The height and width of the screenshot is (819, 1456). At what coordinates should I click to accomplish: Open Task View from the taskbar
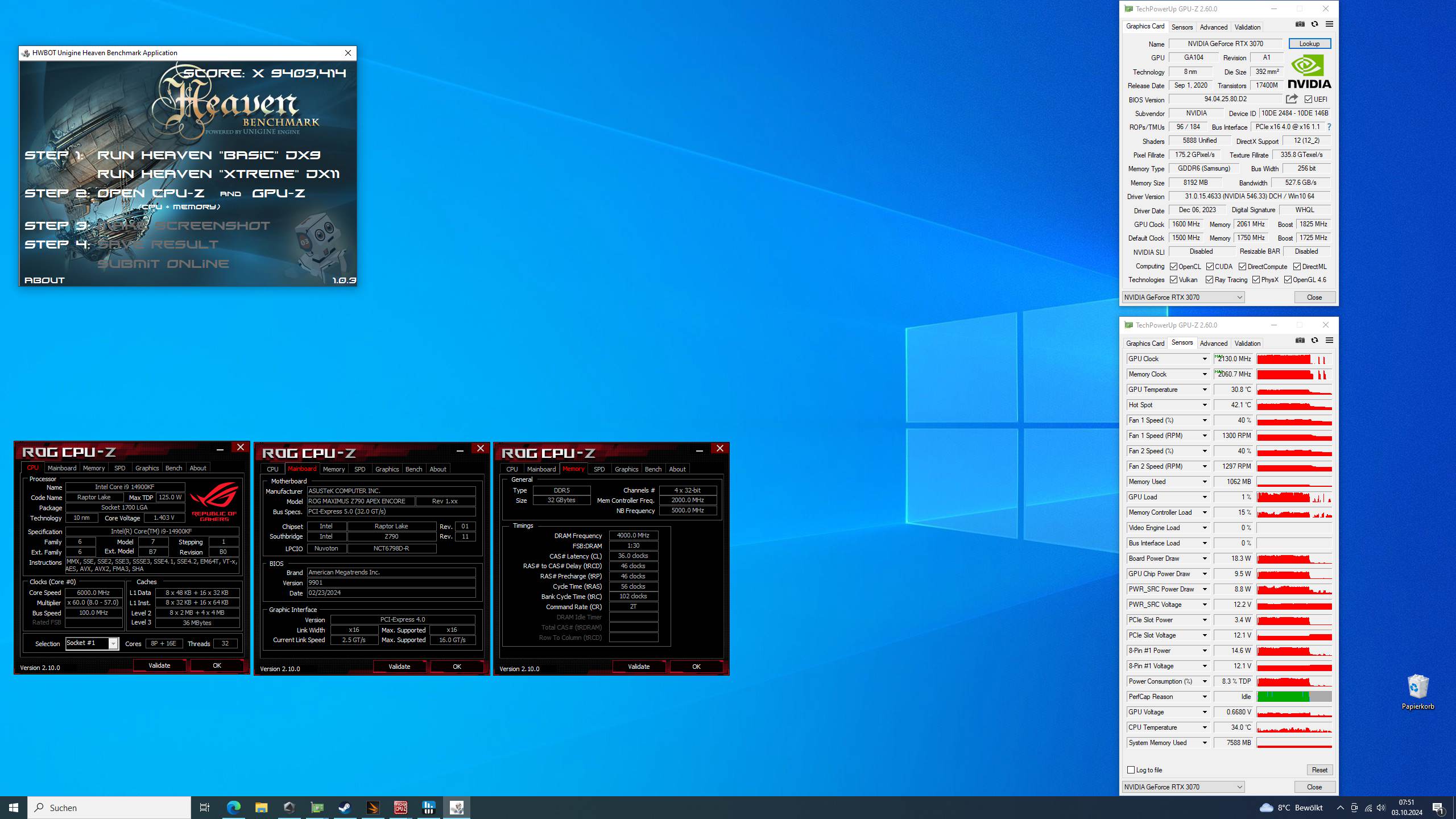(205, 808)
